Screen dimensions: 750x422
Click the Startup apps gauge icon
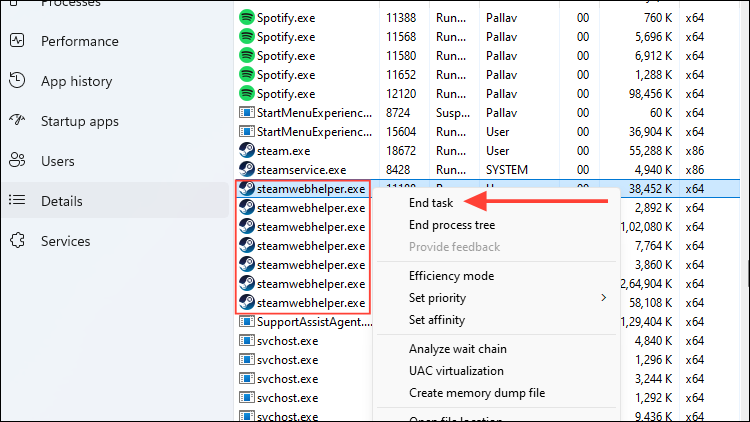tap(17, 120)
